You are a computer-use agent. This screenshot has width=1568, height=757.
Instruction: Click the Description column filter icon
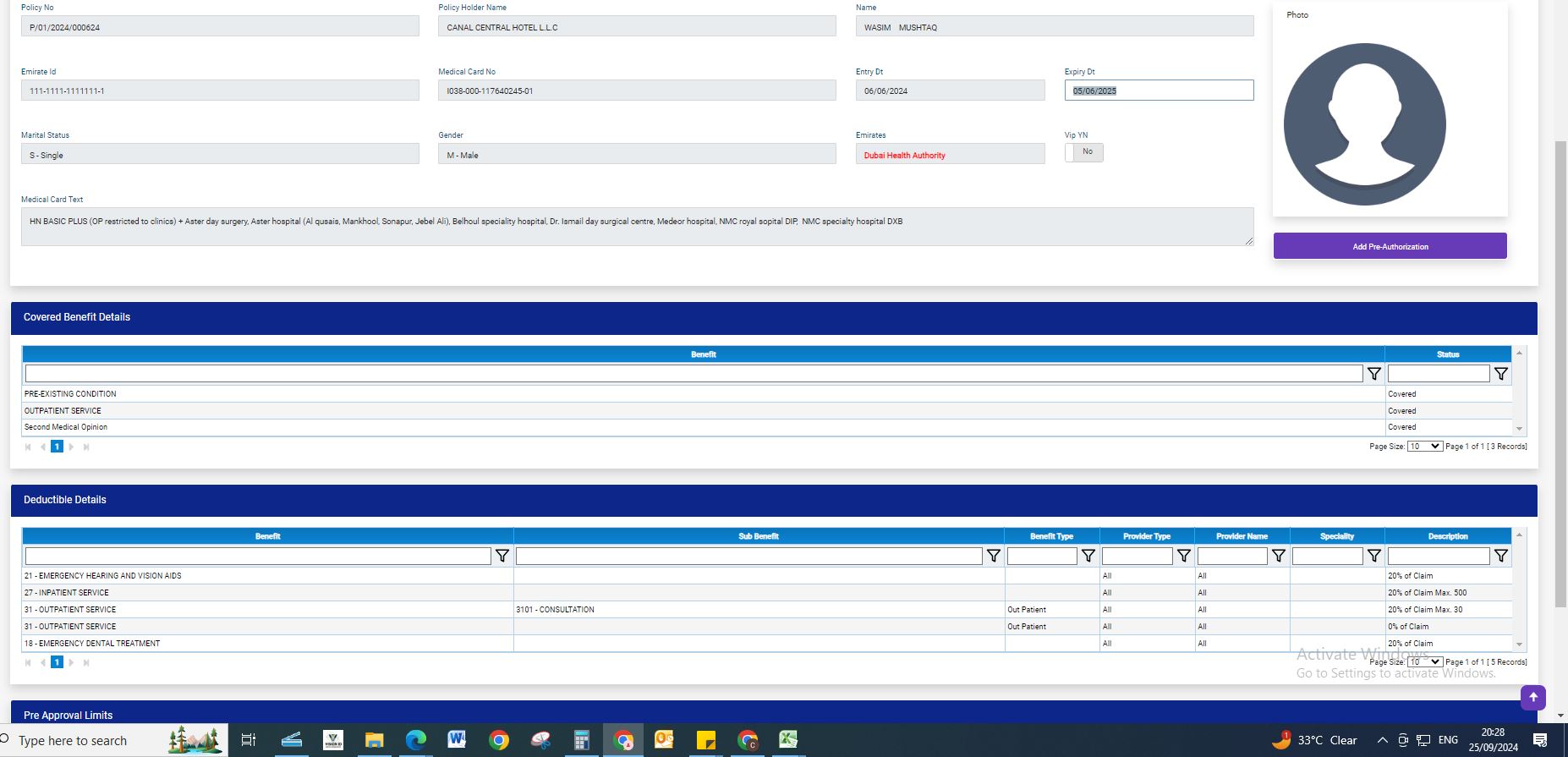coord(1500,556)
